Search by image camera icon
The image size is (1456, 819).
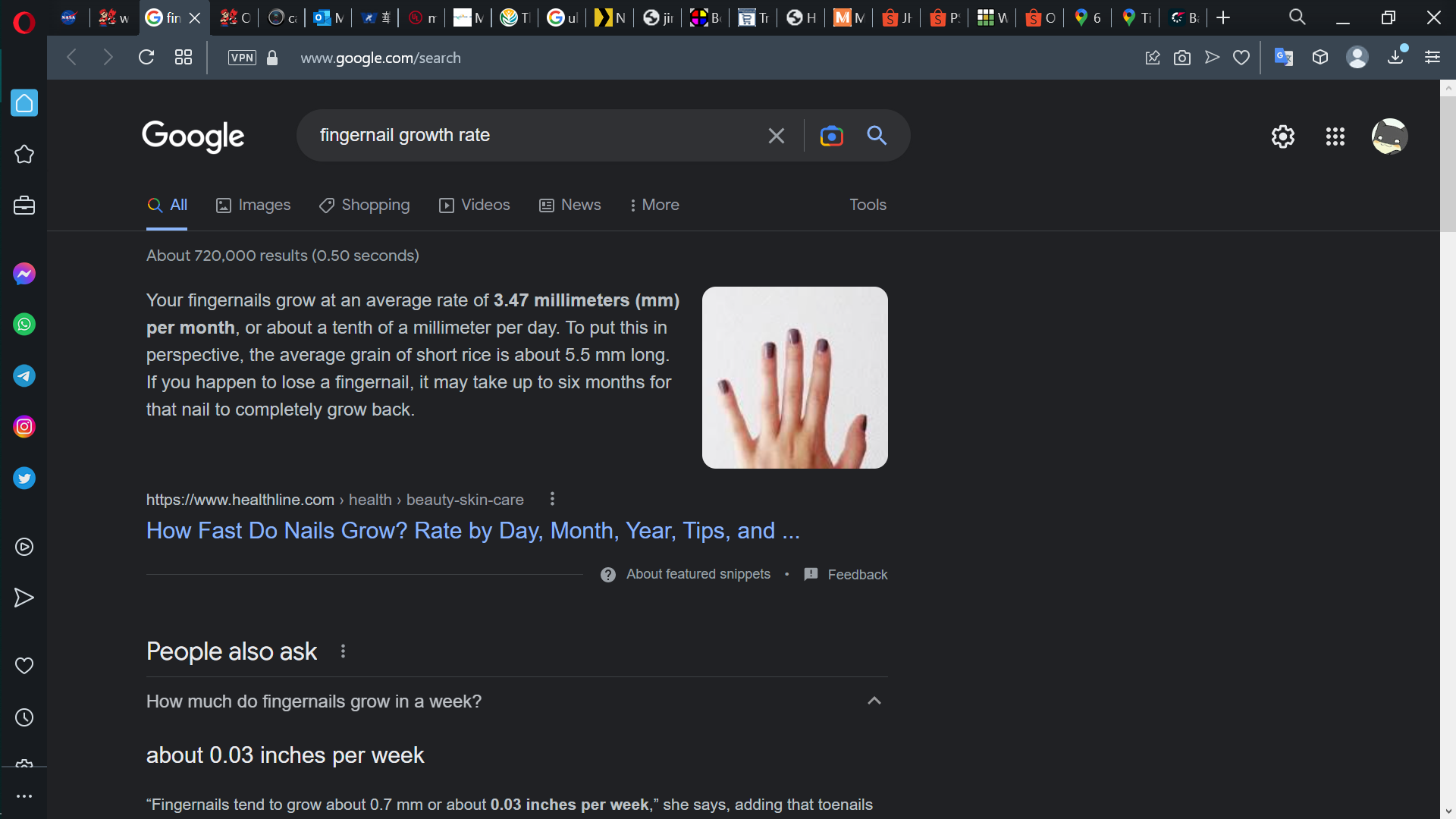[831, 136]
